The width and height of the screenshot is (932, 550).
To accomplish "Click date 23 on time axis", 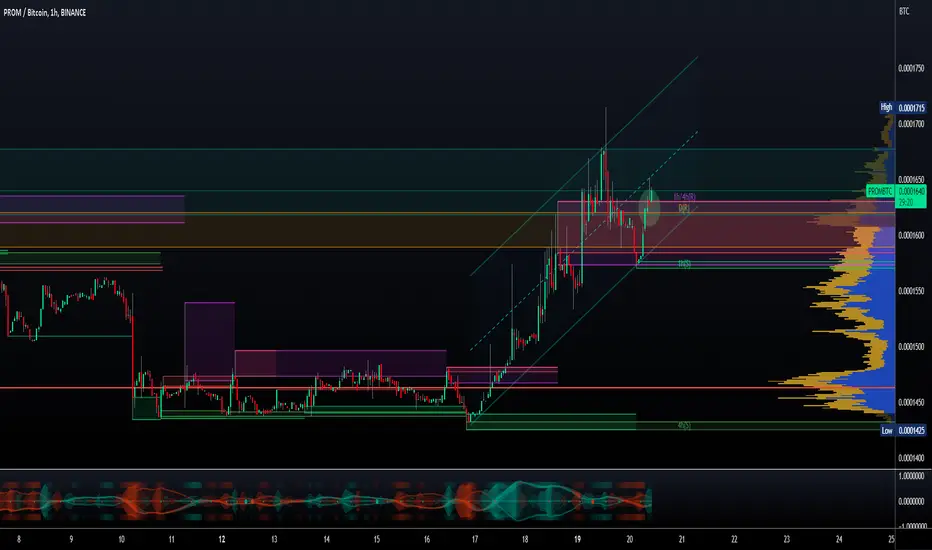I will point(786,540).
